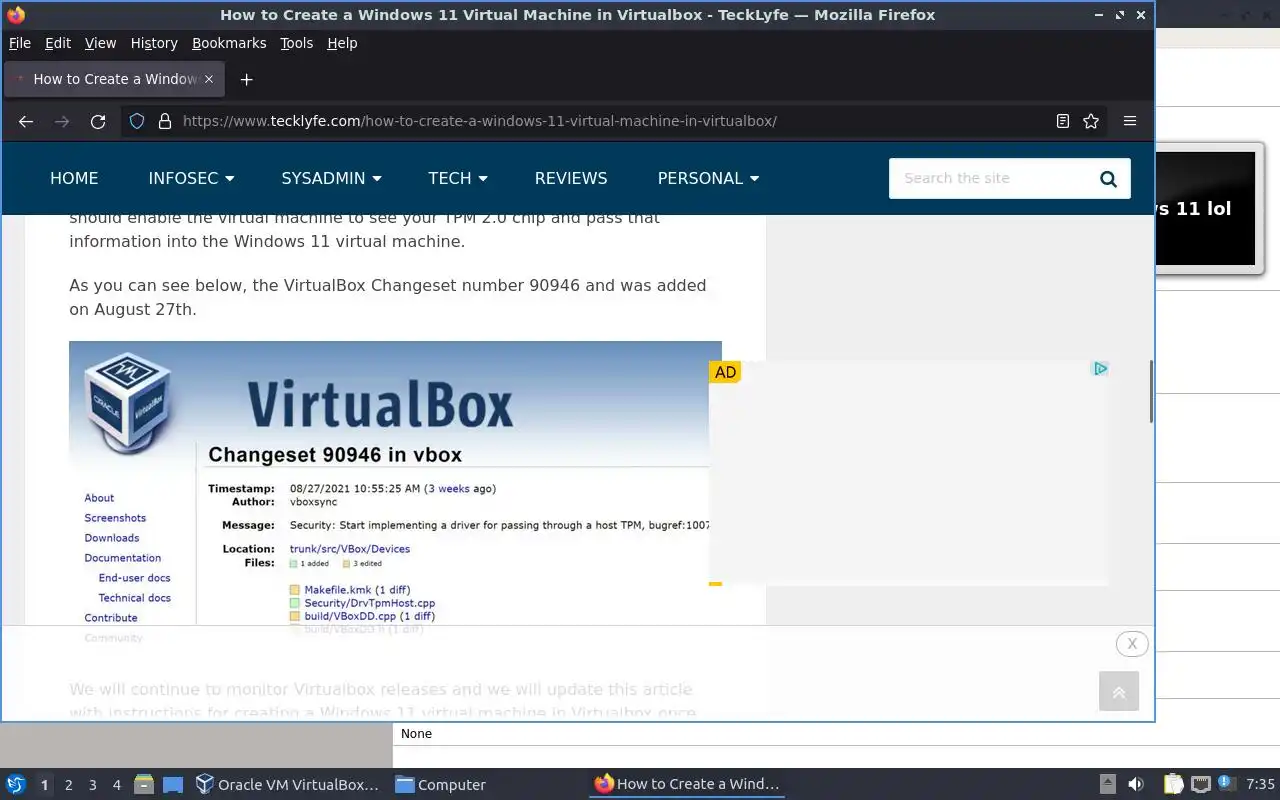1280x800 pixels.
Task: Click the show desktop taskbar icon
Action: pos(173,785)
